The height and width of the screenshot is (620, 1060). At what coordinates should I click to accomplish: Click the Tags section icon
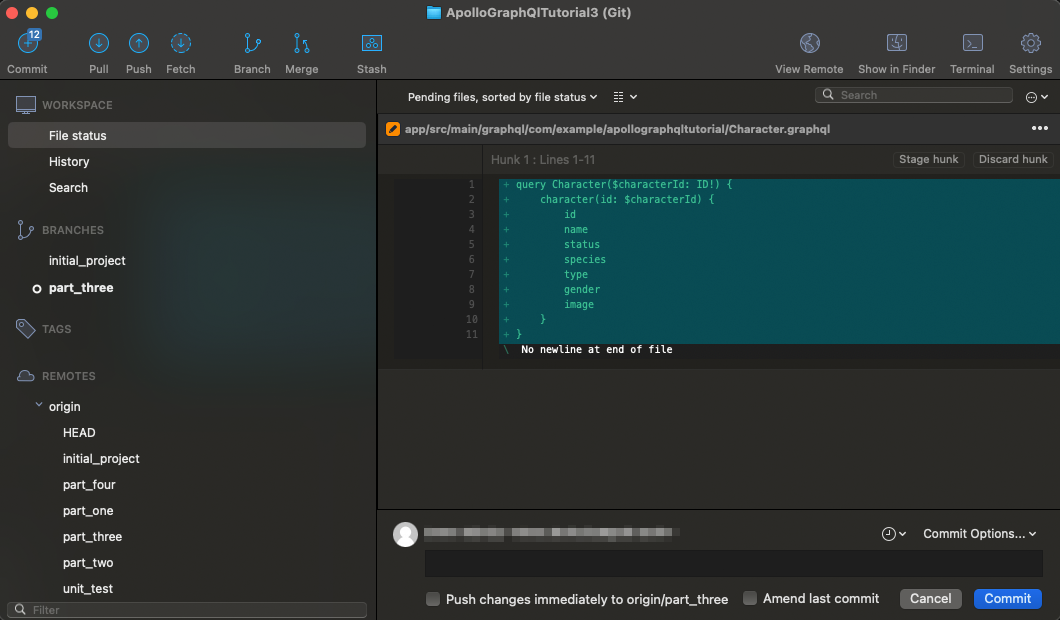point(25,329)
